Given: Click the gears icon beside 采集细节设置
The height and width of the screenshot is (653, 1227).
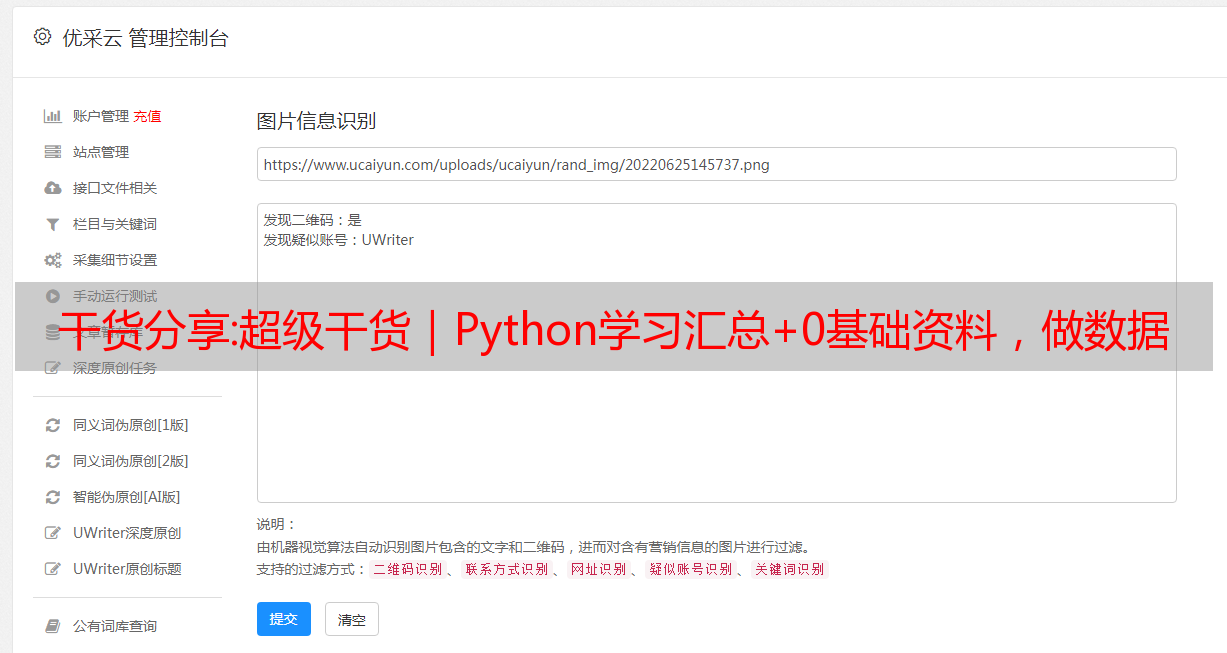Looking at the screenshot, I should (53, 260).
